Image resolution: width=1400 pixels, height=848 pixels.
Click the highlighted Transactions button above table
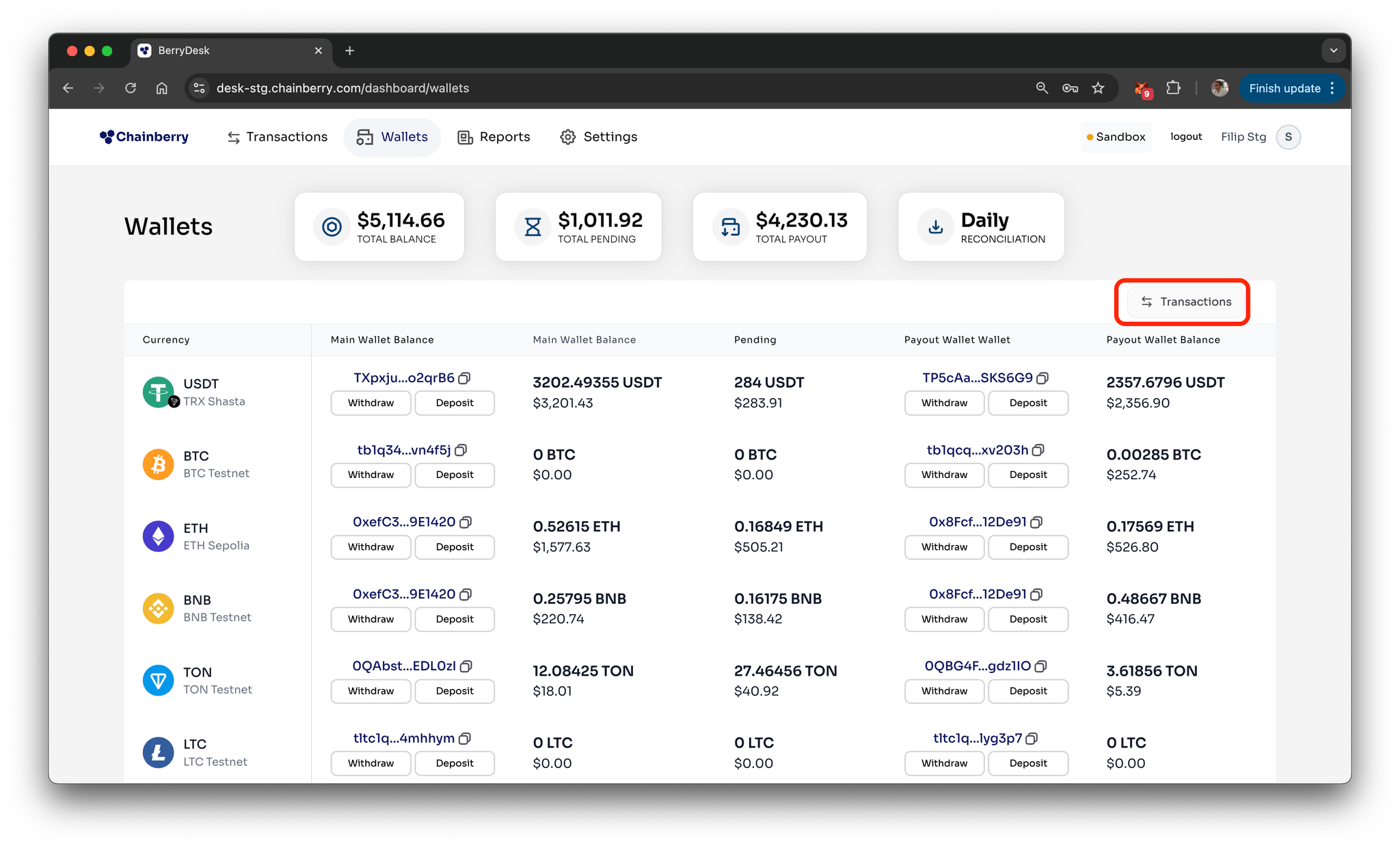[x=1186, y=302]
